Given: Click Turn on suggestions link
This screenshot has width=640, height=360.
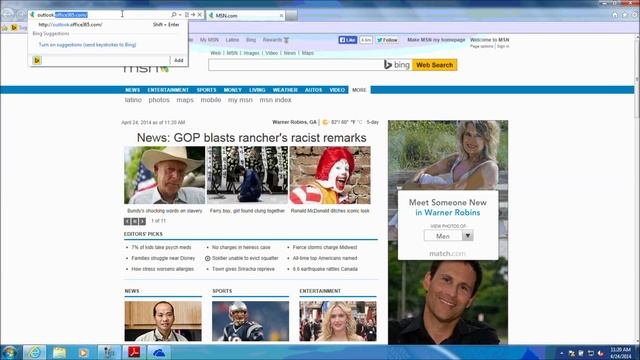Looking at the screenshot, I should 87,45.
